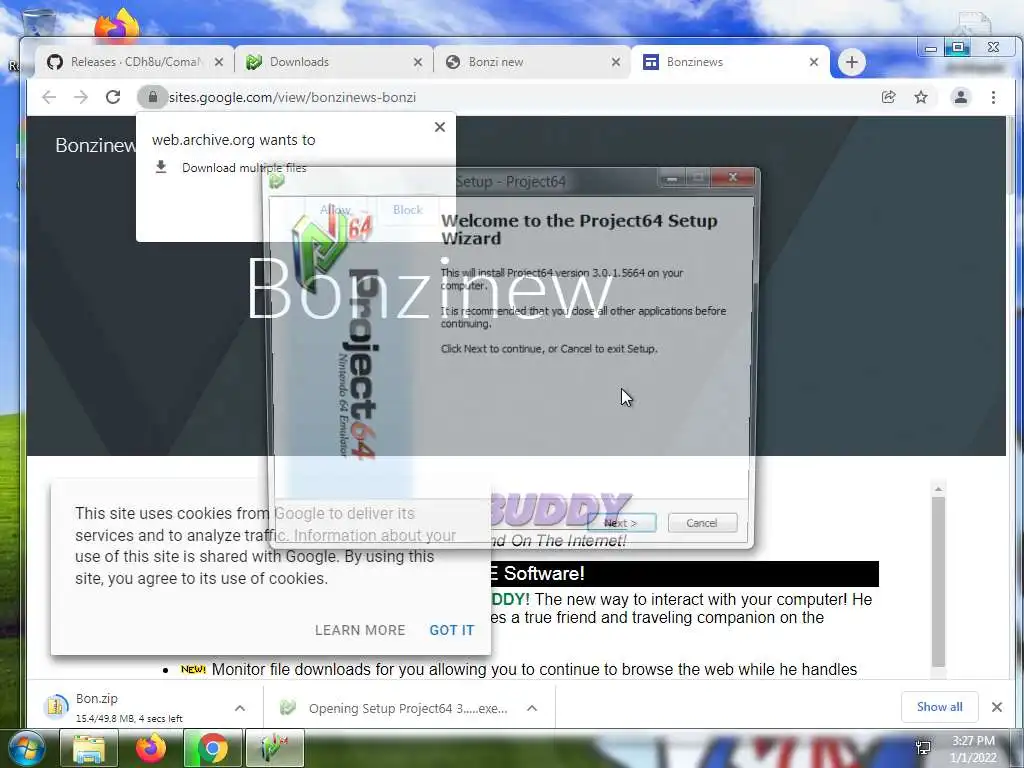Show all downloads

click(939, 707)
